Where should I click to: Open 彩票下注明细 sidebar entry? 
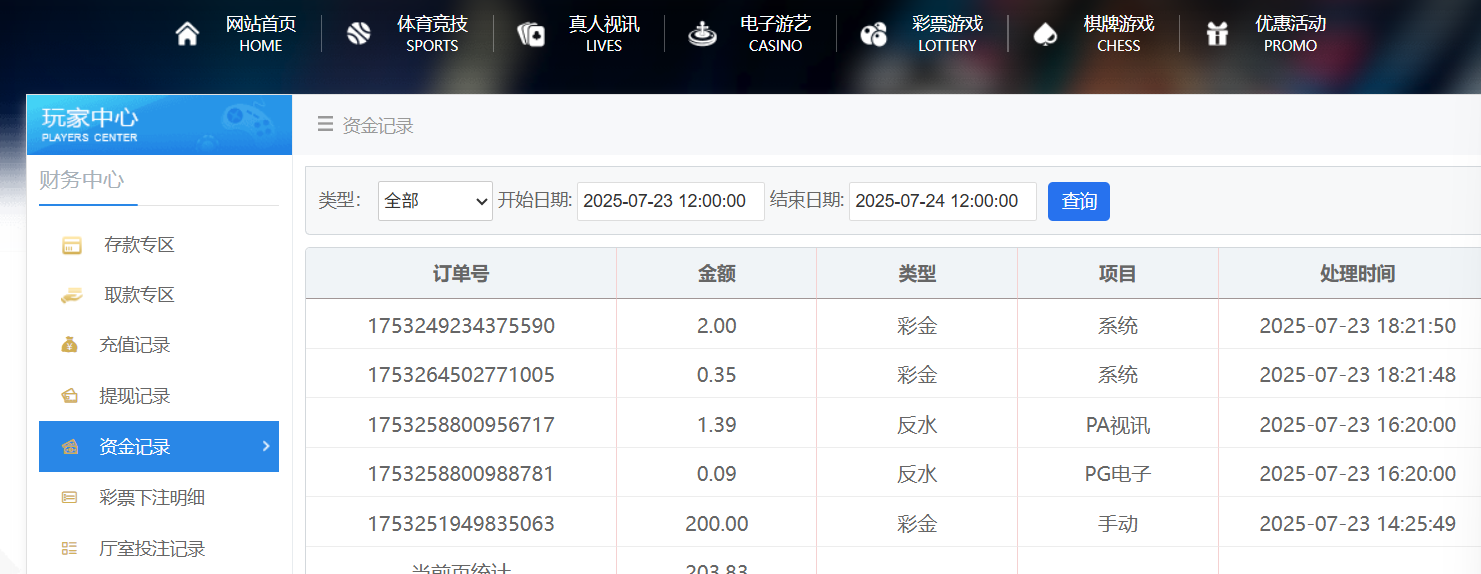click(152, 497)
